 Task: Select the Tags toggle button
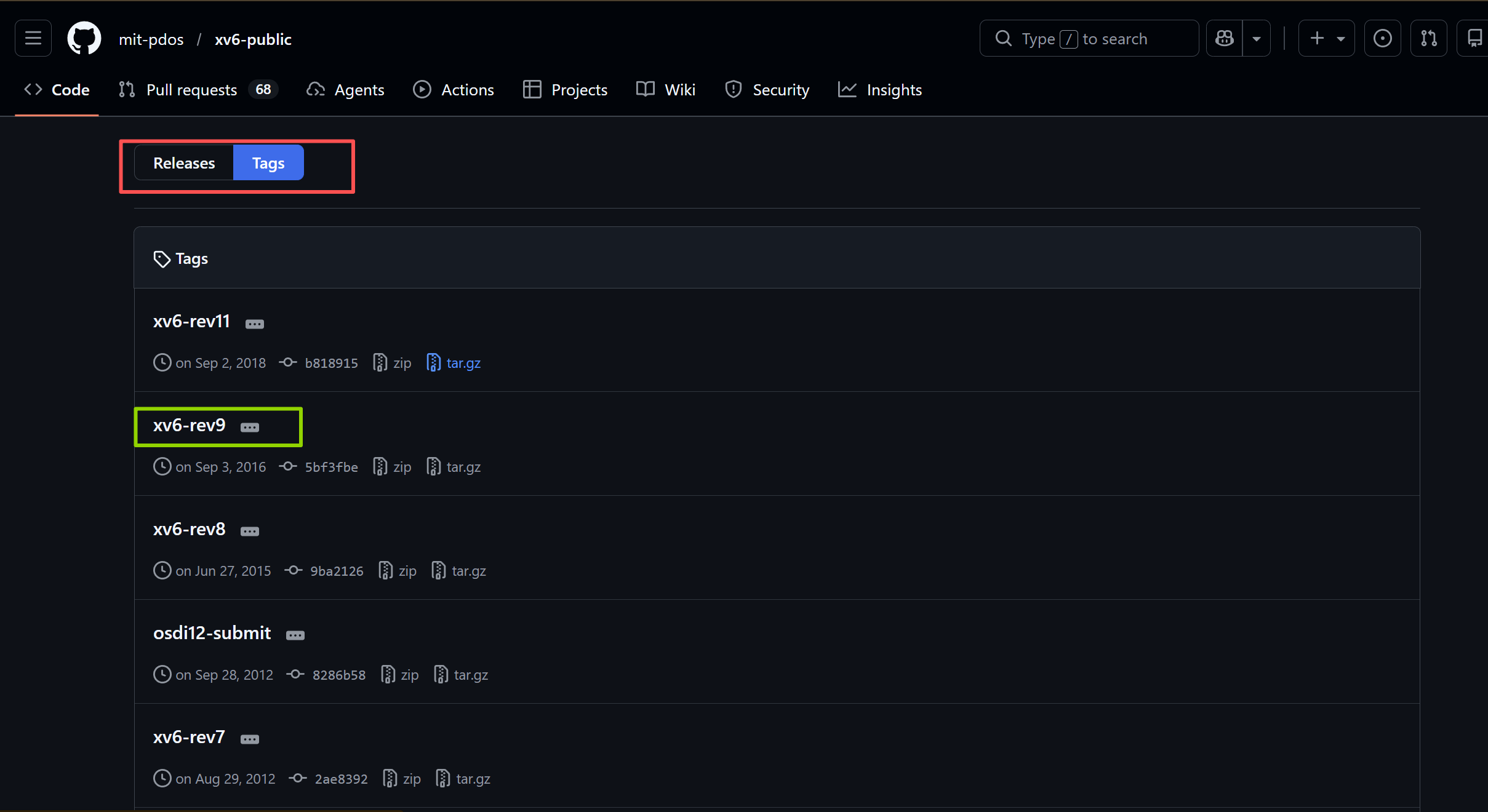(268, 163)
